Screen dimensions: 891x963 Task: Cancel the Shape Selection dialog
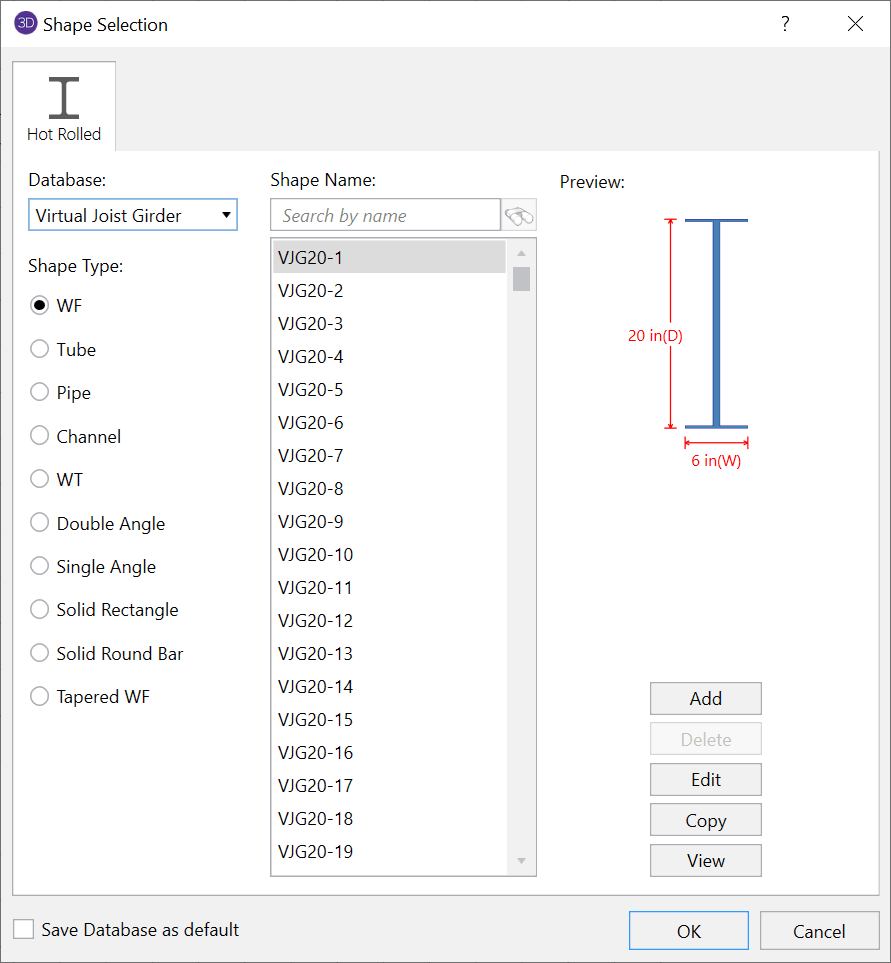pyautogui.click(x=819, y=930)
